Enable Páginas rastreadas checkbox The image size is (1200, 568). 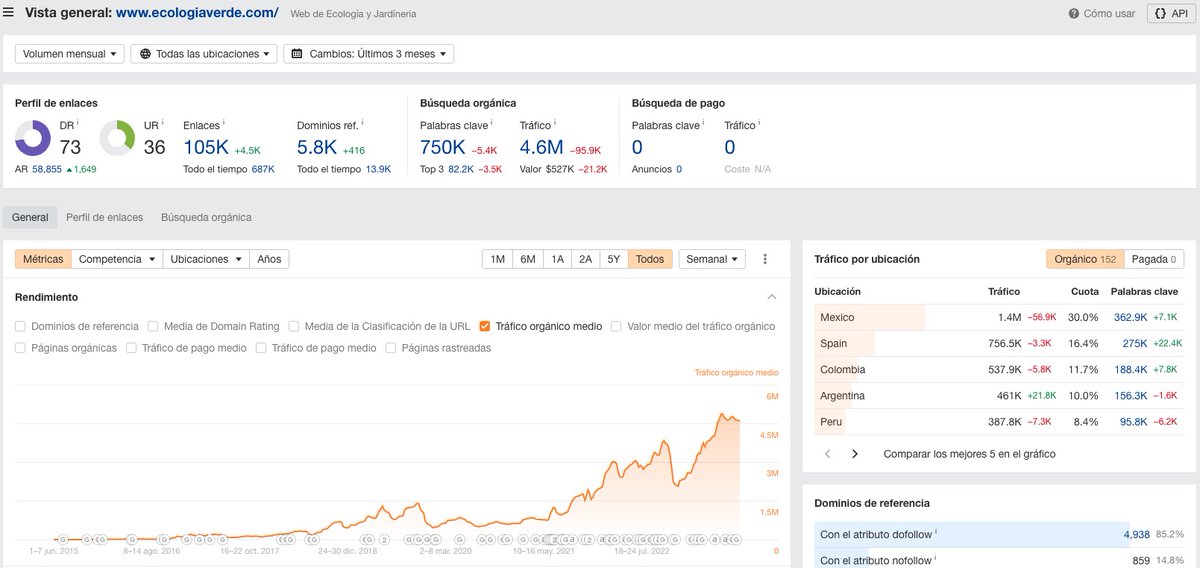[391, 348]
